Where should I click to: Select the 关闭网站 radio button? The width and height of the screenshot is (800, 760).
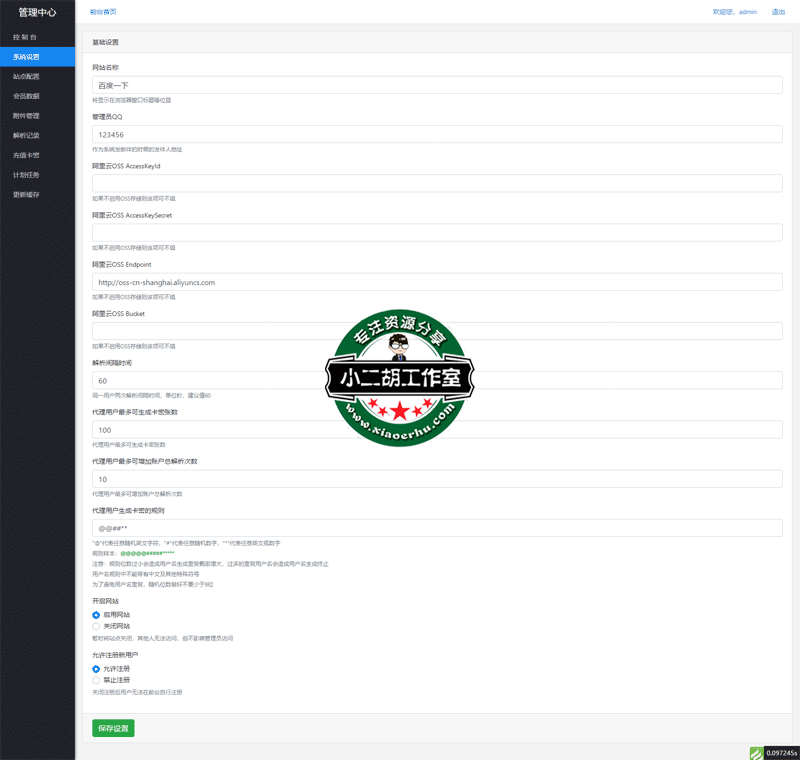(x=96, y=626)
